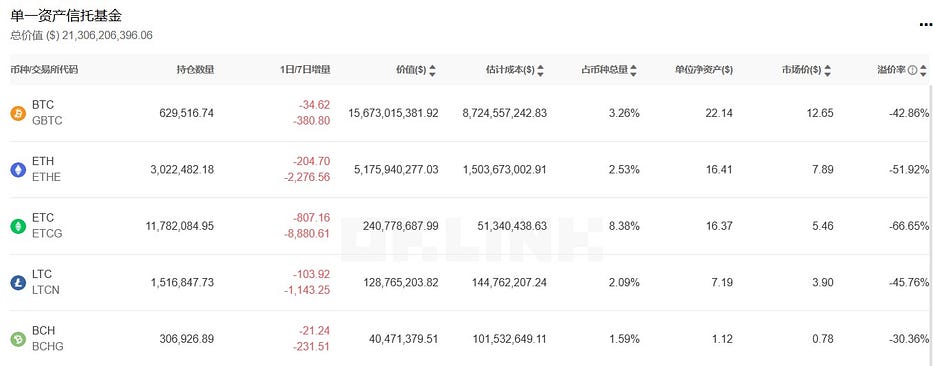Screen dimensions: 933x366
Task: Click the 持仓数量 column header
Action: click(x=195, y=70)
